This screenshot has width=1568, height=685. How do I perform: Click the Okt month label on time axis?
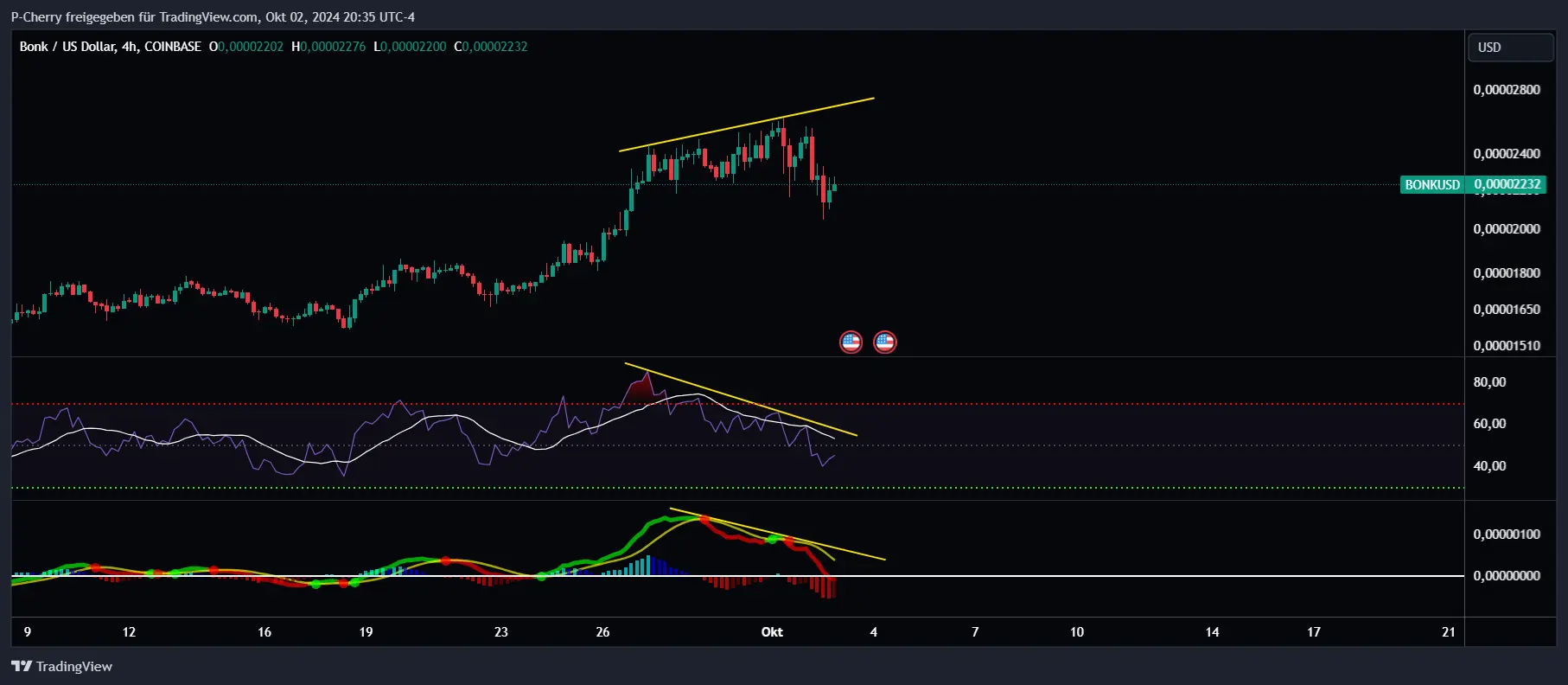pos(772,632)
